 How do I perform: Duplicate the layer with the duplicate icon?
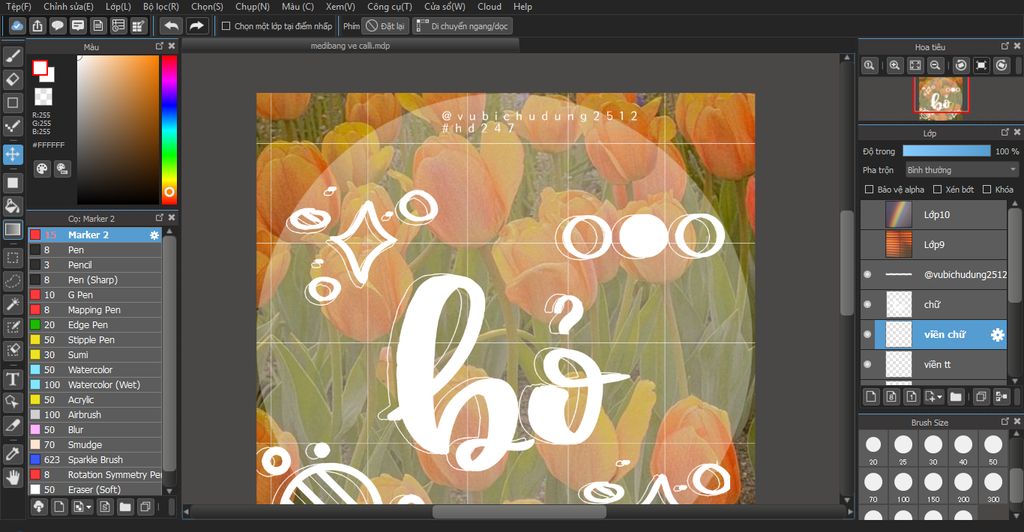[x=980, y=396]
